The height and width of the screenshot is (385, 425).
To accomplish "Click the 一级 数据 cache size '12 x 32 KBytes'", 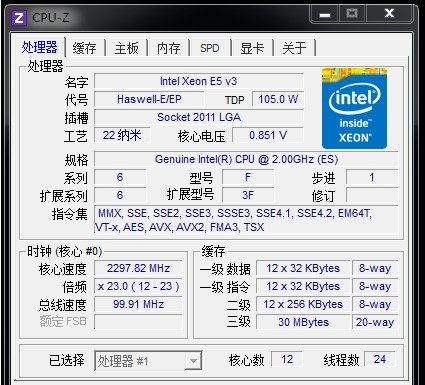I will pos(303,268).
